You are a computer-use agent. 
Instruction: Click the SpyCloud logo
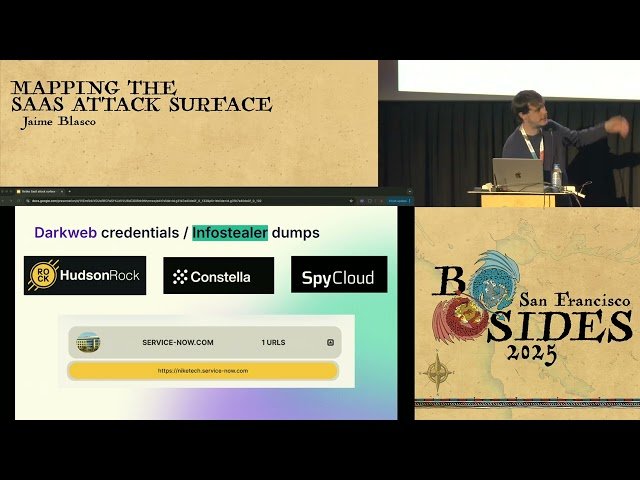point(339,275)
